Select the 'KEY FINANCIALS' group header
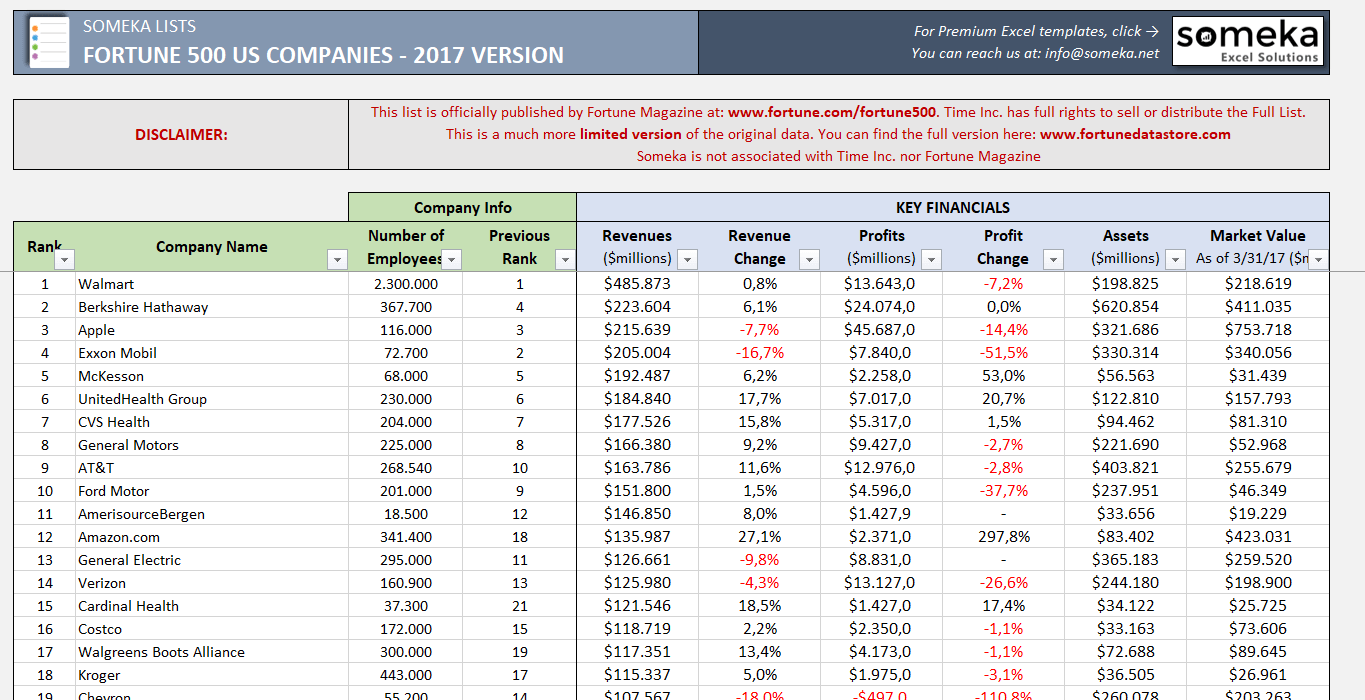This screenshot has height=700, width=1365. coord(953,208)
